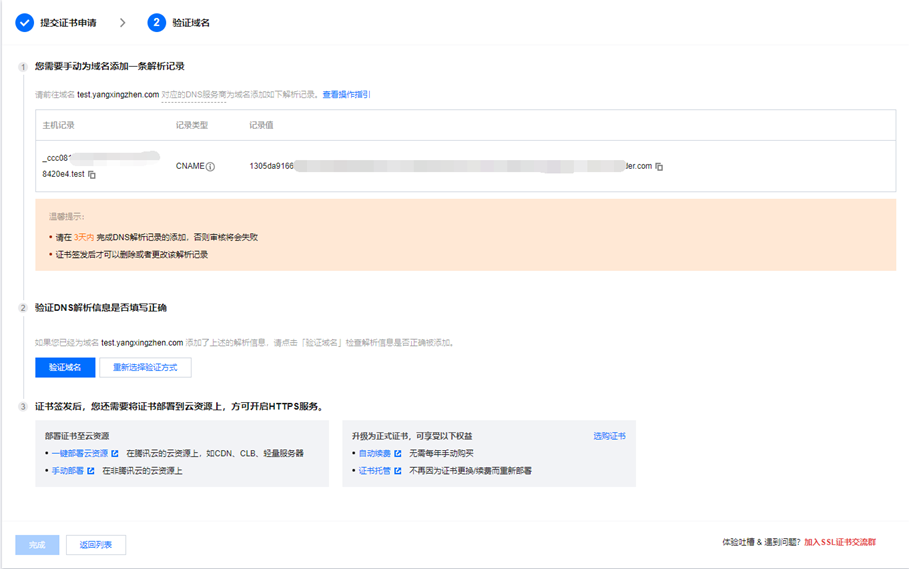Viewport: 909px width, 569px height.
Task: Click the 完成 button
Action: click(x=37, y=545)
